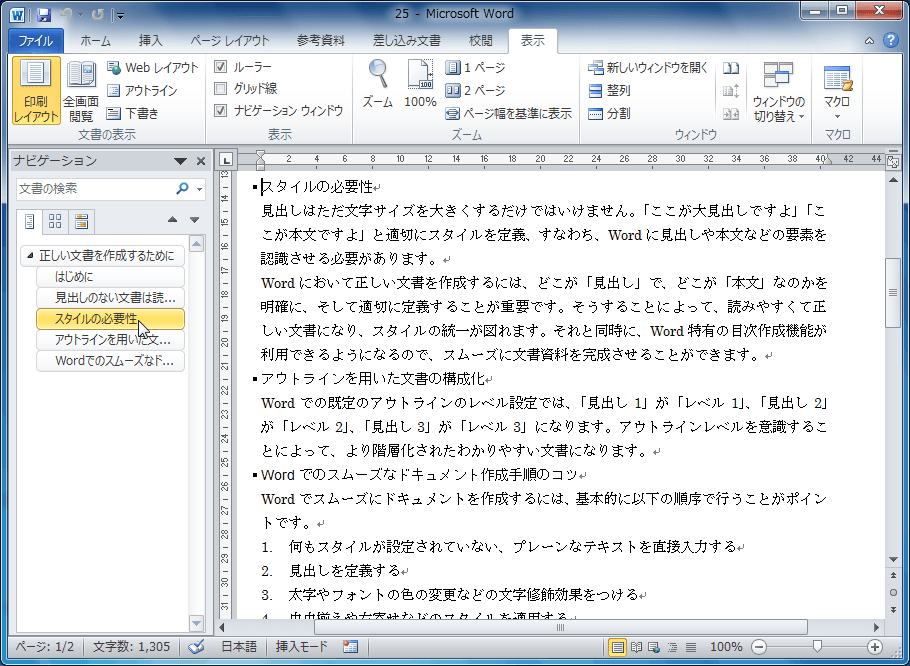Jump to next heading arrow in navigation
The height and width of the screenshot is (666, 910).
[194, 220]
